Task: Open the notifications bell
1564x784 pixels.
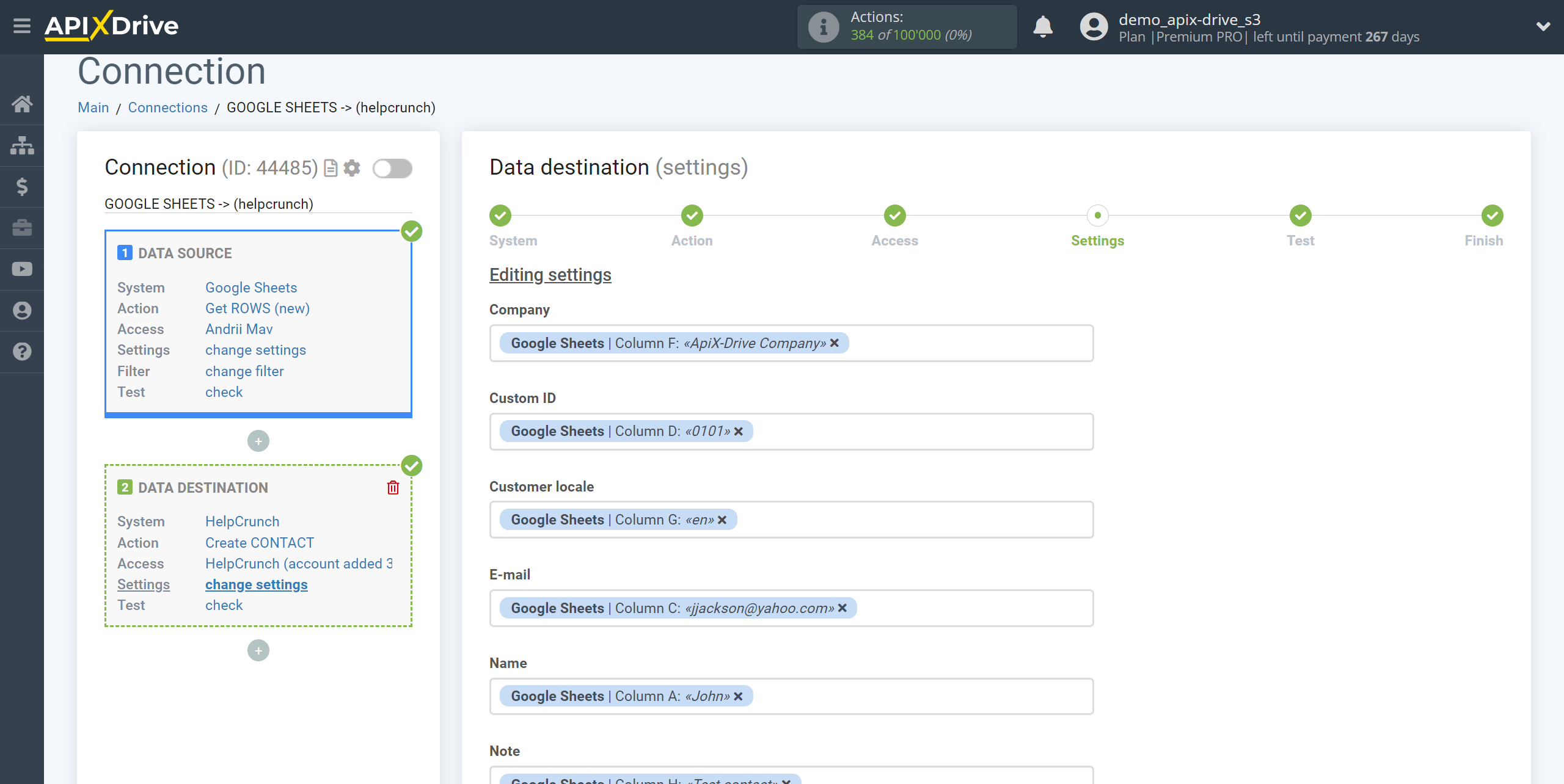Action: tap(1043, 27)
